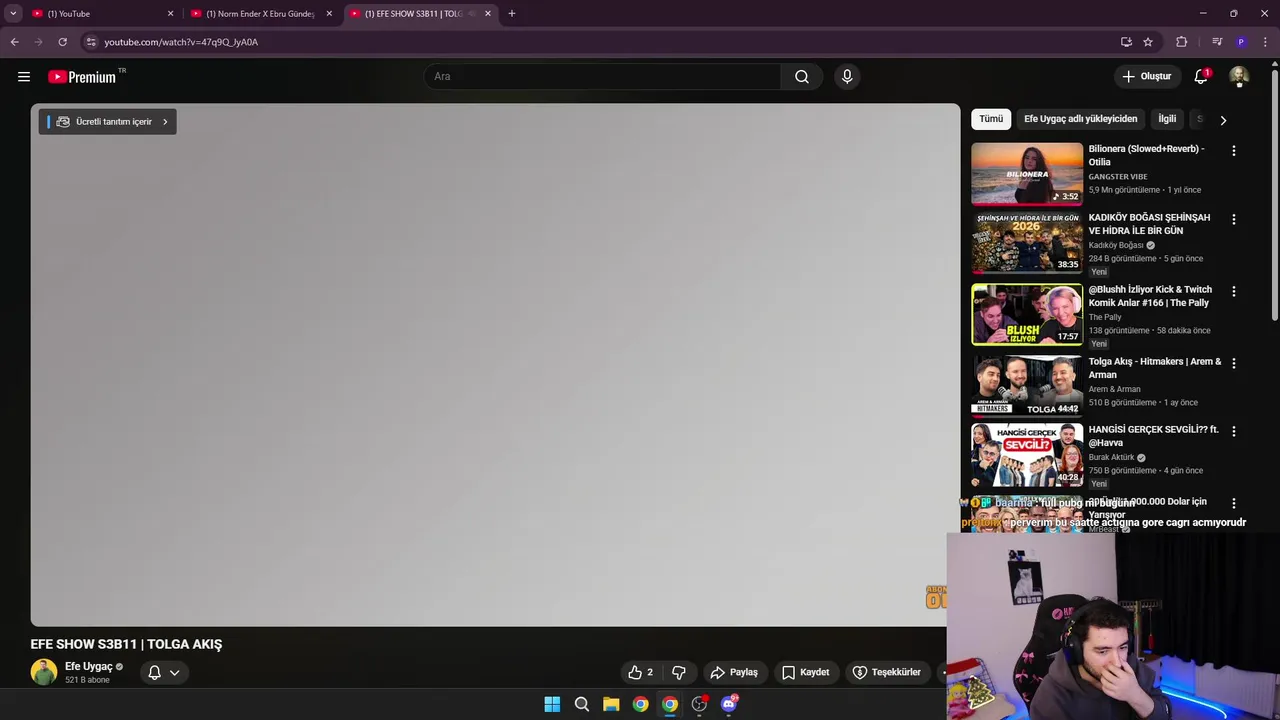Click the search magnifier button
Image resolution: width=1280 pixels, height=720 pixels.
pyautogui.click(x=802, y=76)
